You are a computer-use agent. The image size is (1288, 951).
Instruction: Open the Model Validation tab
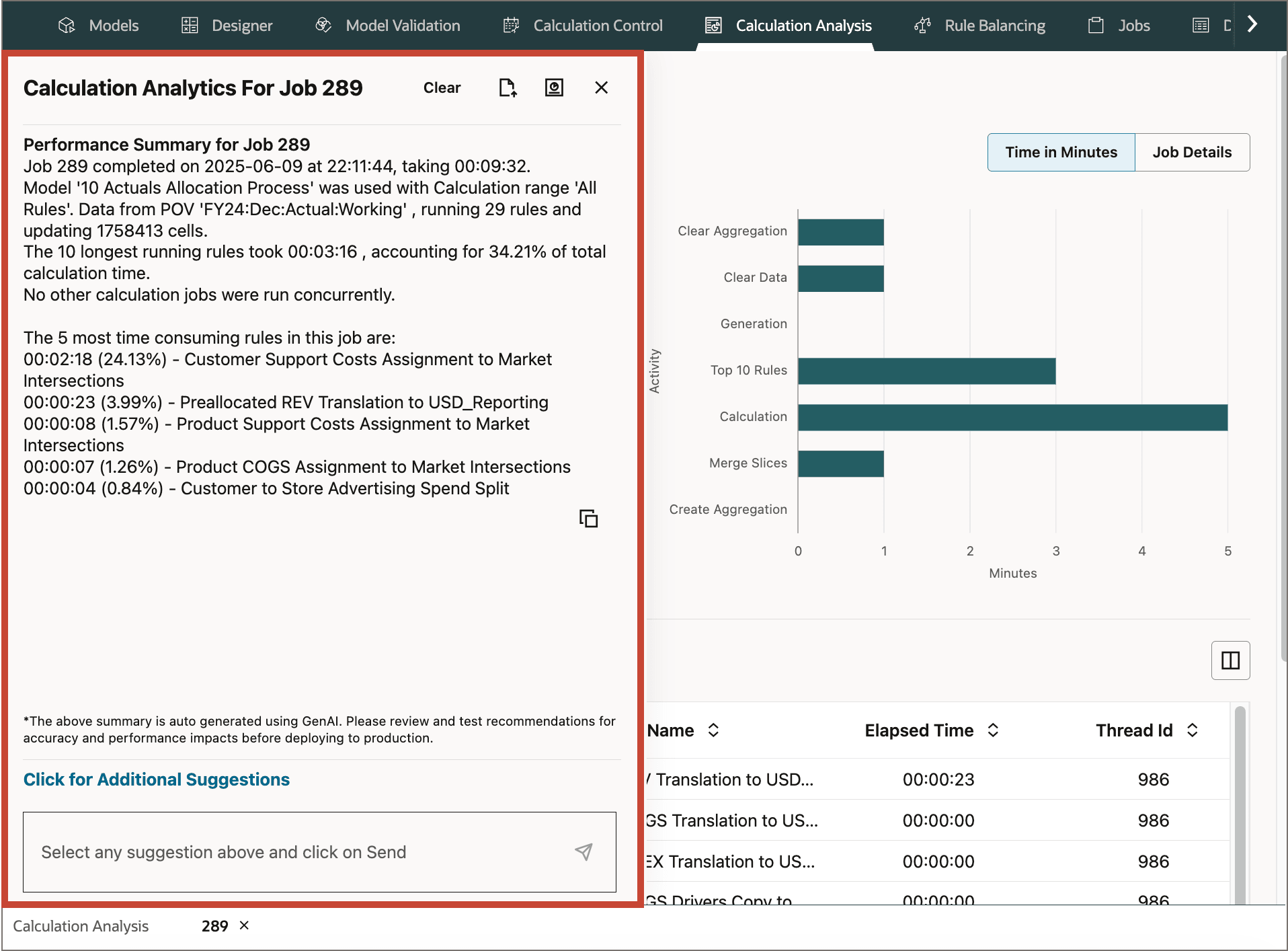387,26
